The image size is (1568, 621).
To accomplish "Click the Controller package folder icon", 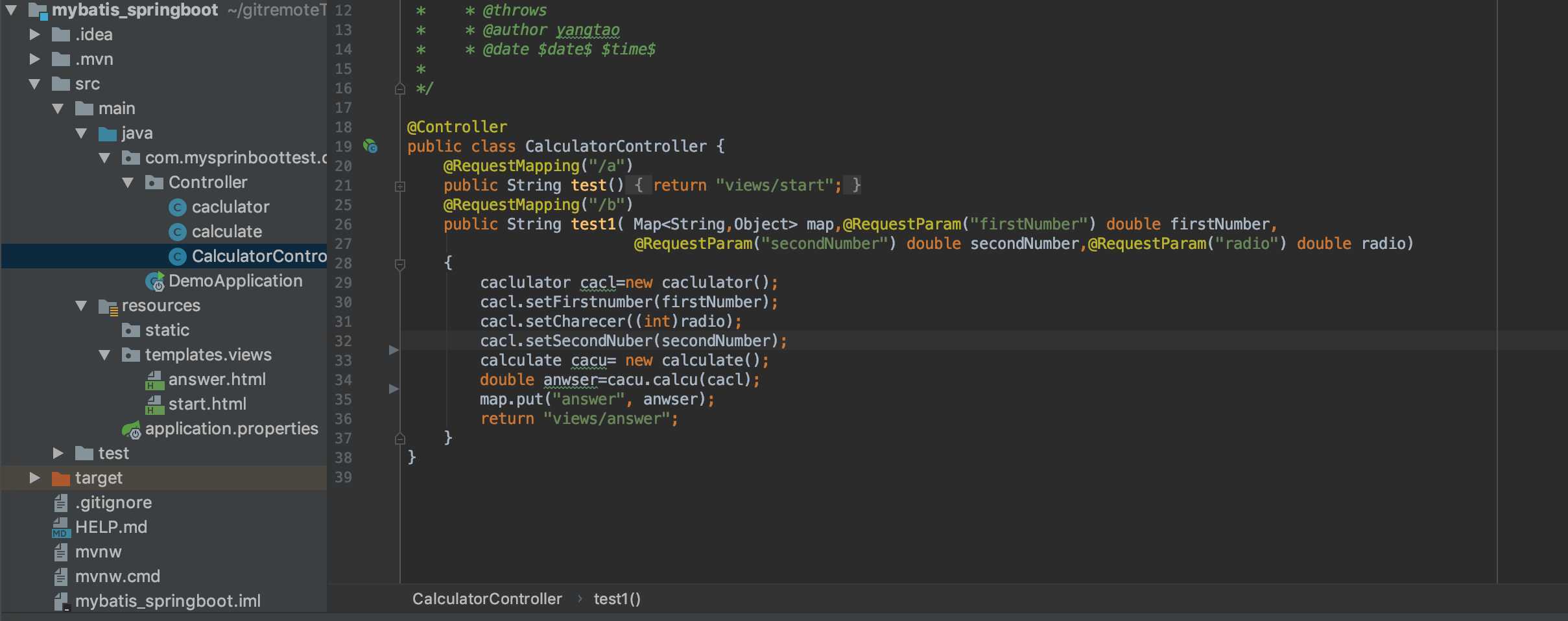I will [x=154, y=183].
